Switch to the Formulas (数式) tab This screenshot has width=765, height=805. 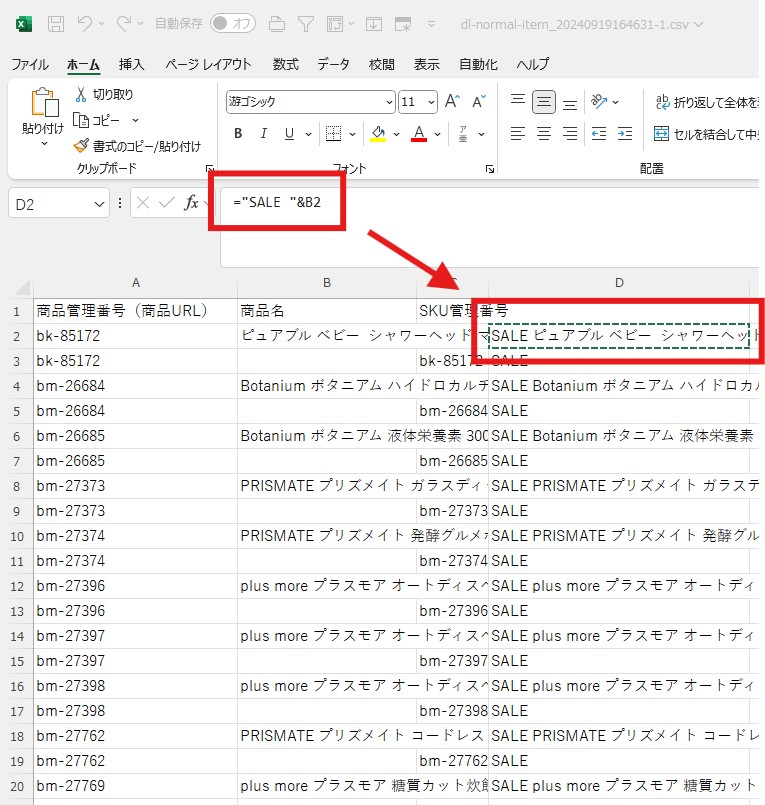(285, 64)
